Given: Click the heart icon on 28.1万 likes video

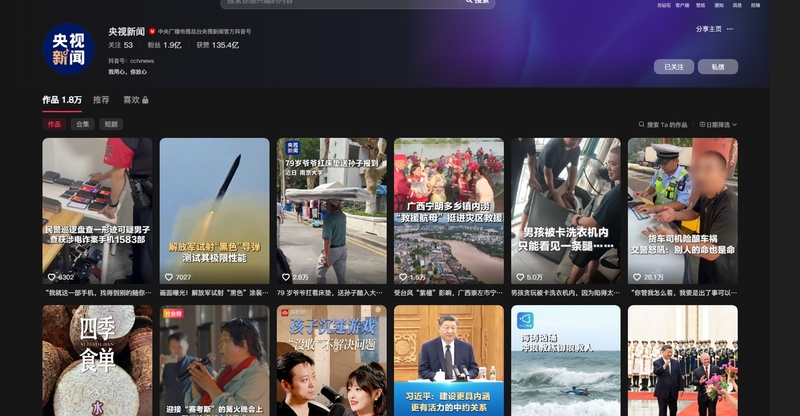Looking at the screenshot, I should [637, 277].
